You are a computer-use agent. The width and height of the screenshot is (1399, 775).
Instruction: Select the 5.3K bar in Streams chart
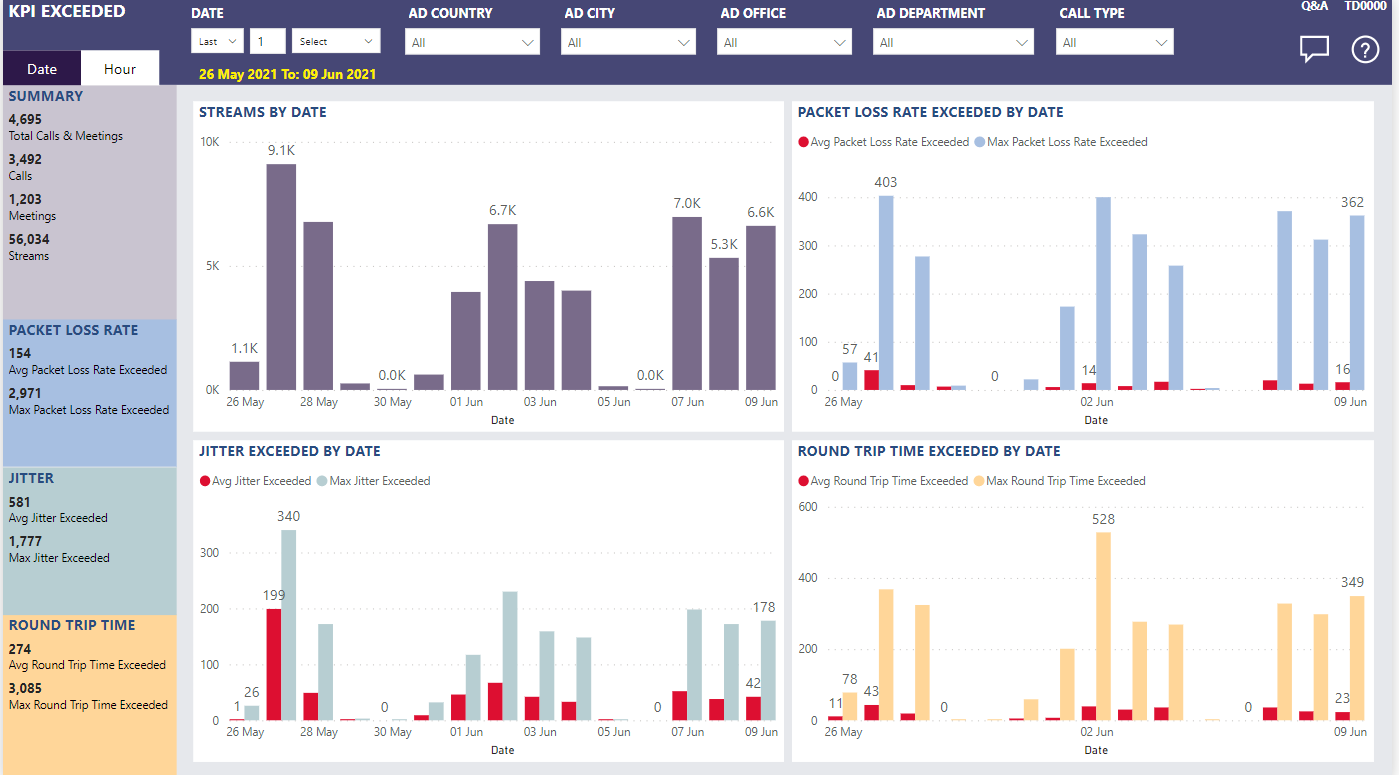(x=724, y=324)
